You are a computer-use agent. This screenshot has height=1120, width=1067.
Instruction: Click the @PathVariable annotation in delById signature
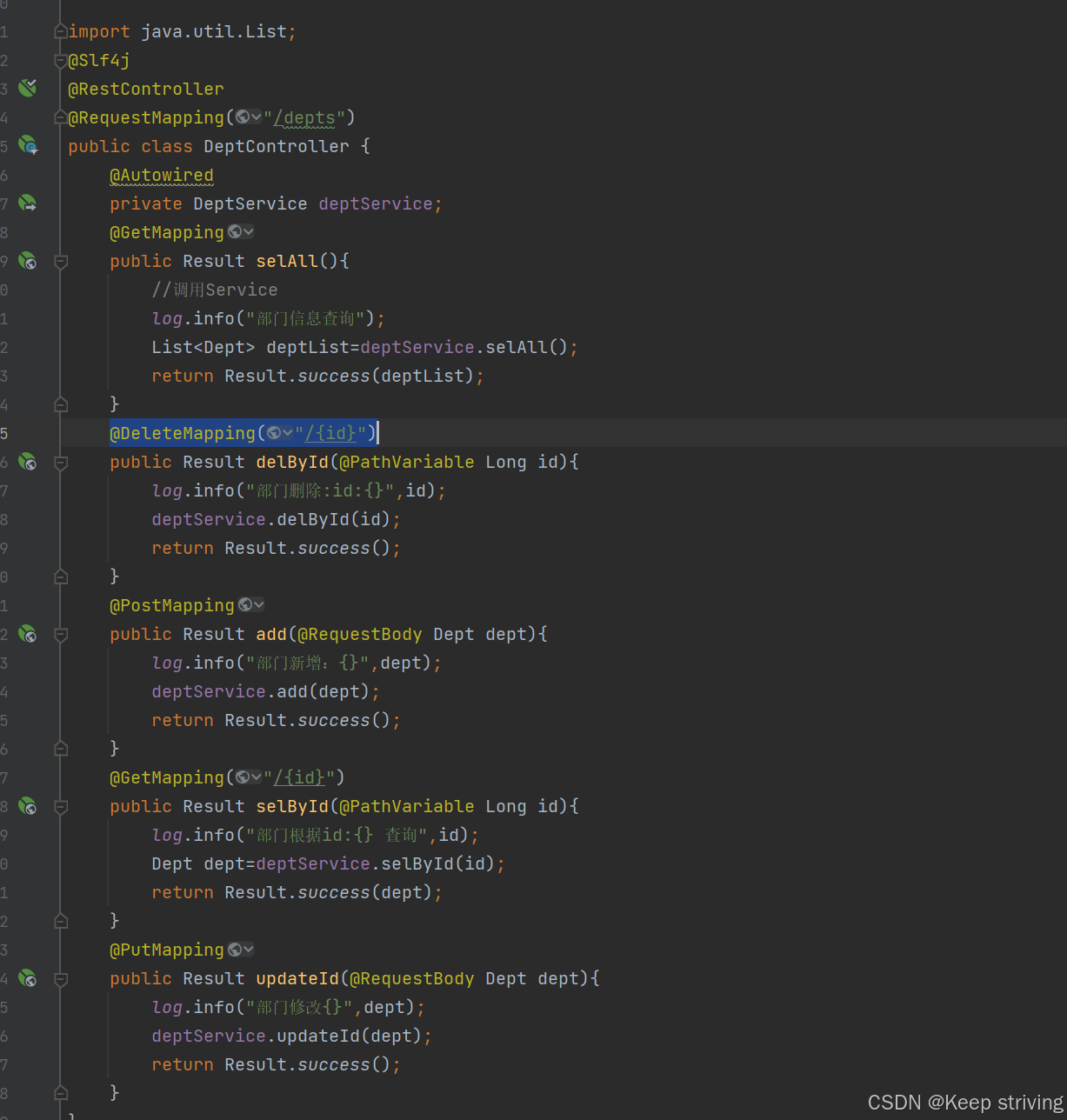pos(407,462)
